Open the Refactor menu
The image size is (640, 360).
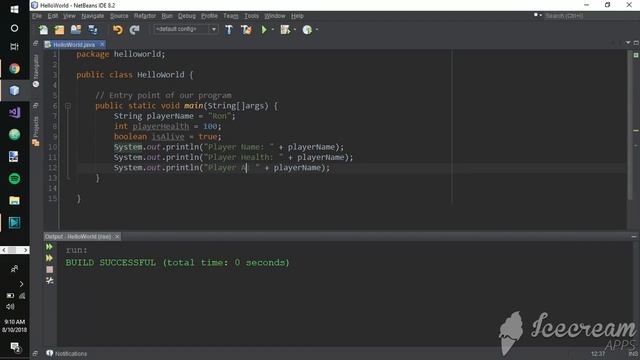point(145,16)
